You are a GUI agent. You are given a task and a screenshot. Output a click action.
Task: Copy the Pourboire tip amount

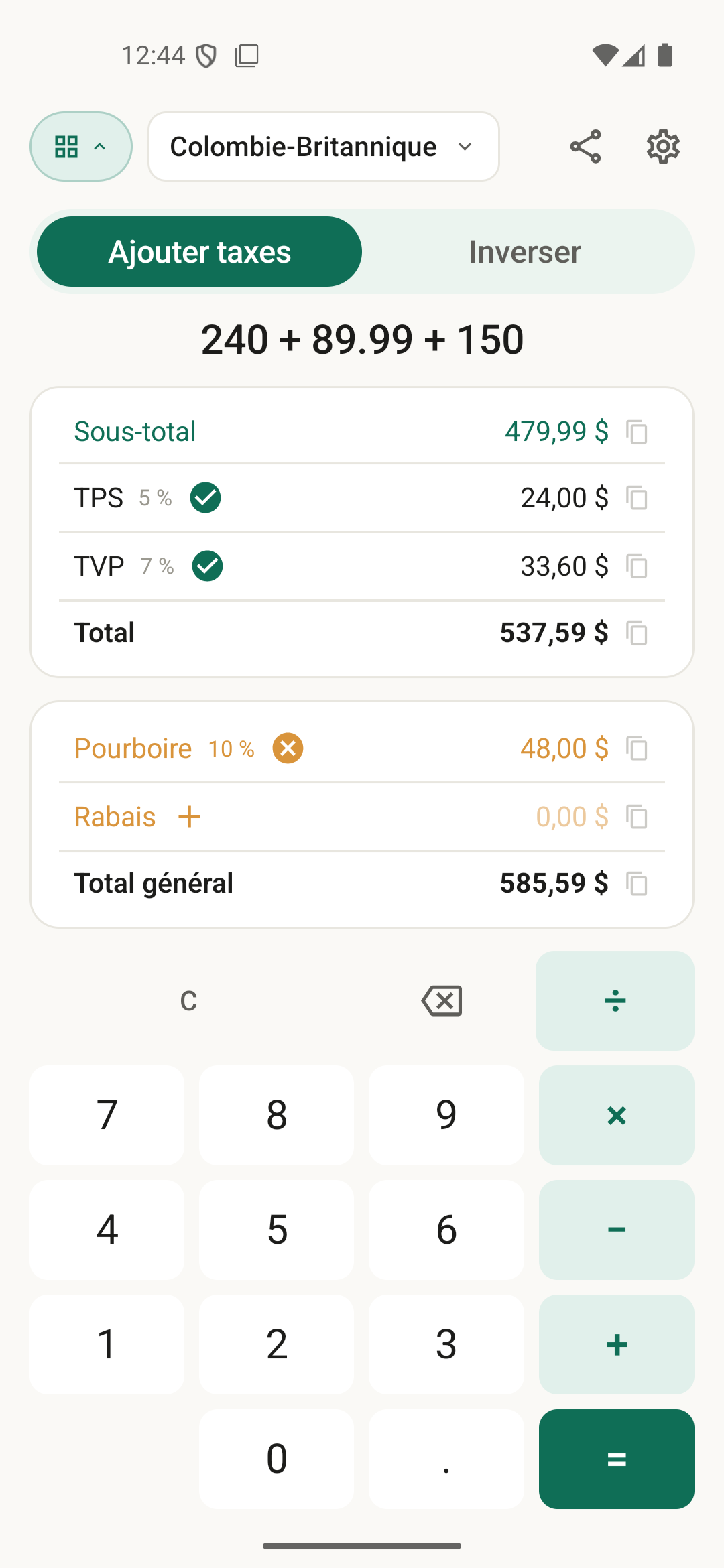(x=636, y=748)
